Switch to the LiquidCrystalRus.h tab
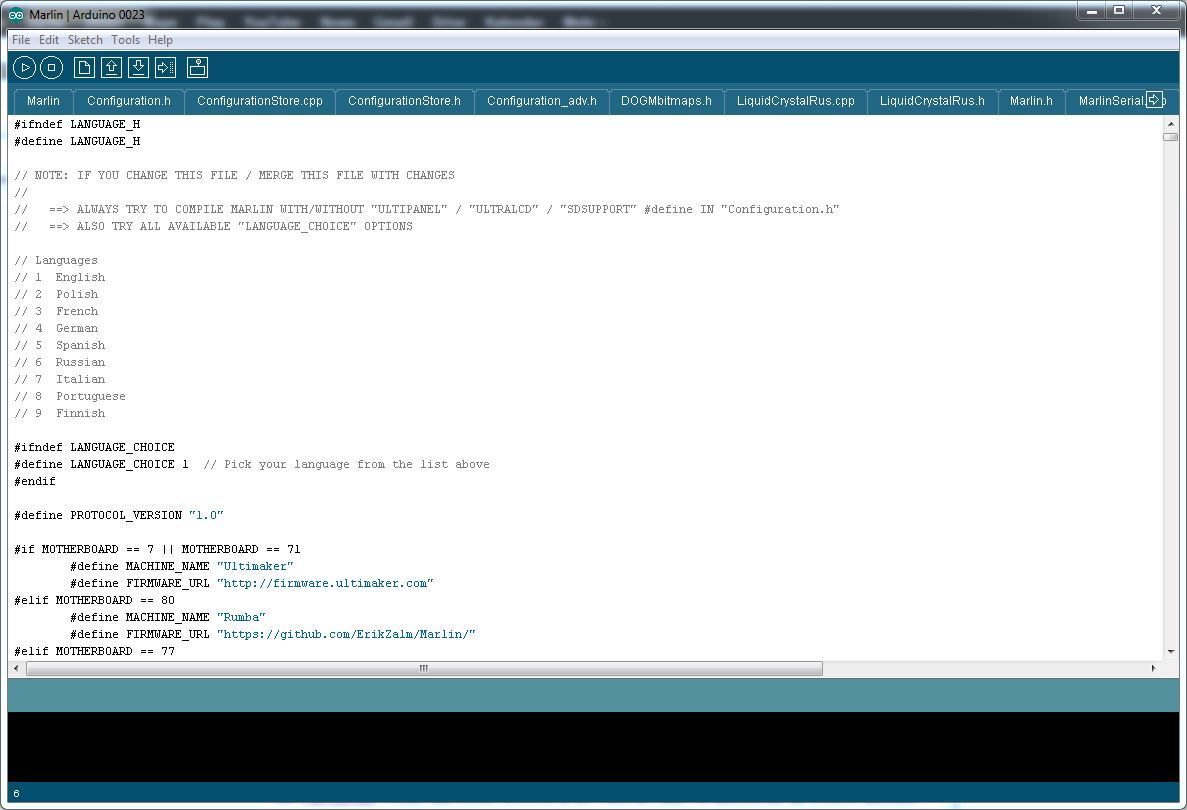 click(933, 101)
